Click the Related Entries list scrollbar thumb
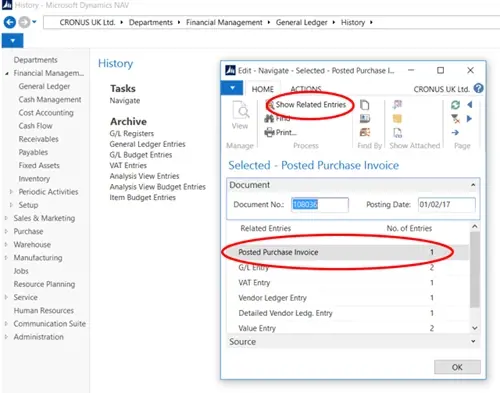 pos(475,270)
